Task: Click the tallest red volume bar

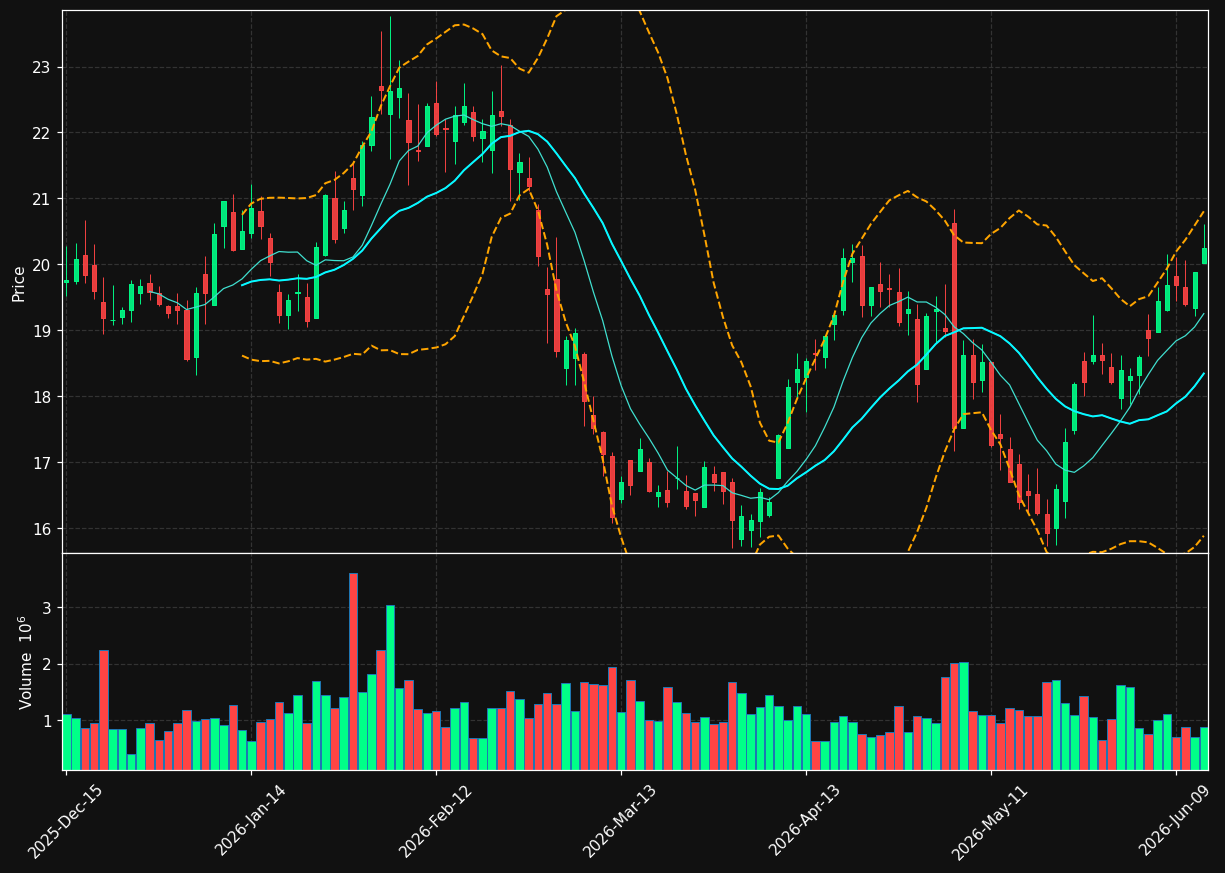Action: point(353,671)
